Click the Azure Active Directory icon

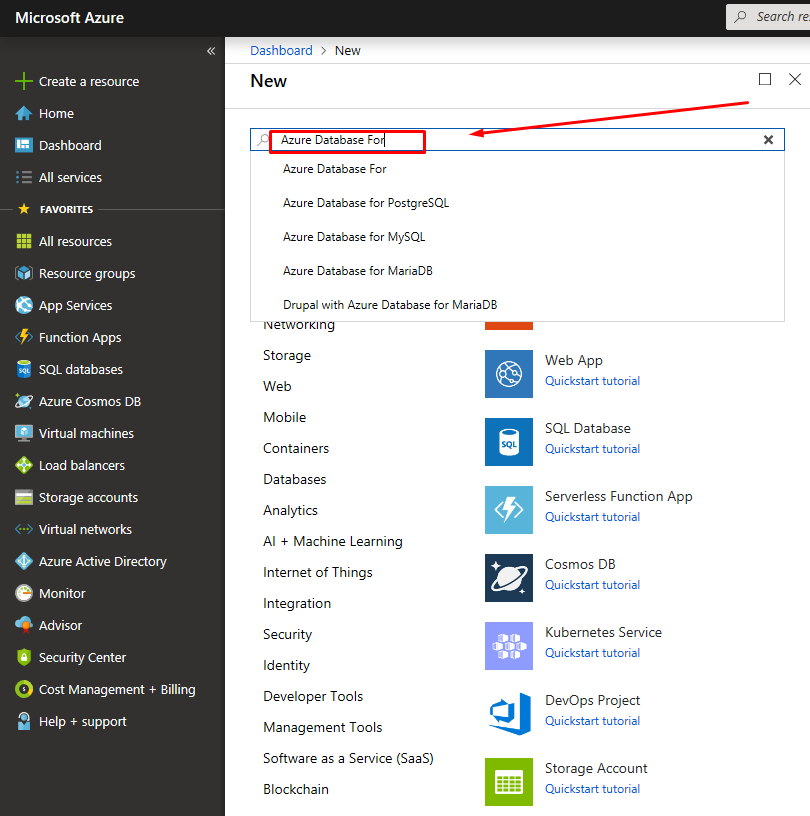(x=24, y=562)
